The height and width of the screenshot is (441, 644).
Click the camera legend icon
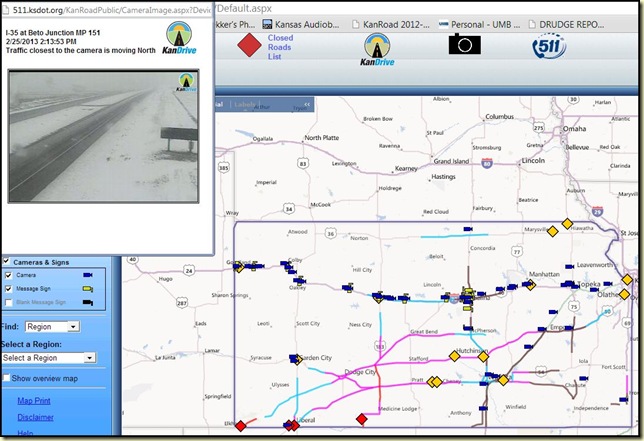click(x=88, y=275)
